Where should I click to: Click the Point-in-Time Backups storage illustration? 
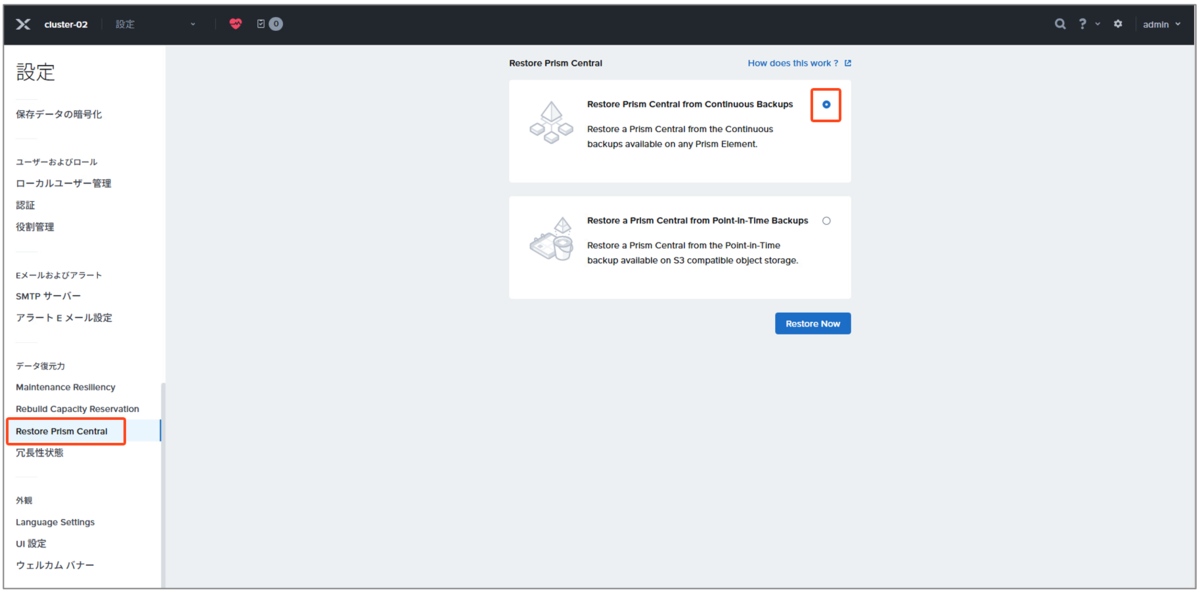pyautogui.click(x=551, y=240)
